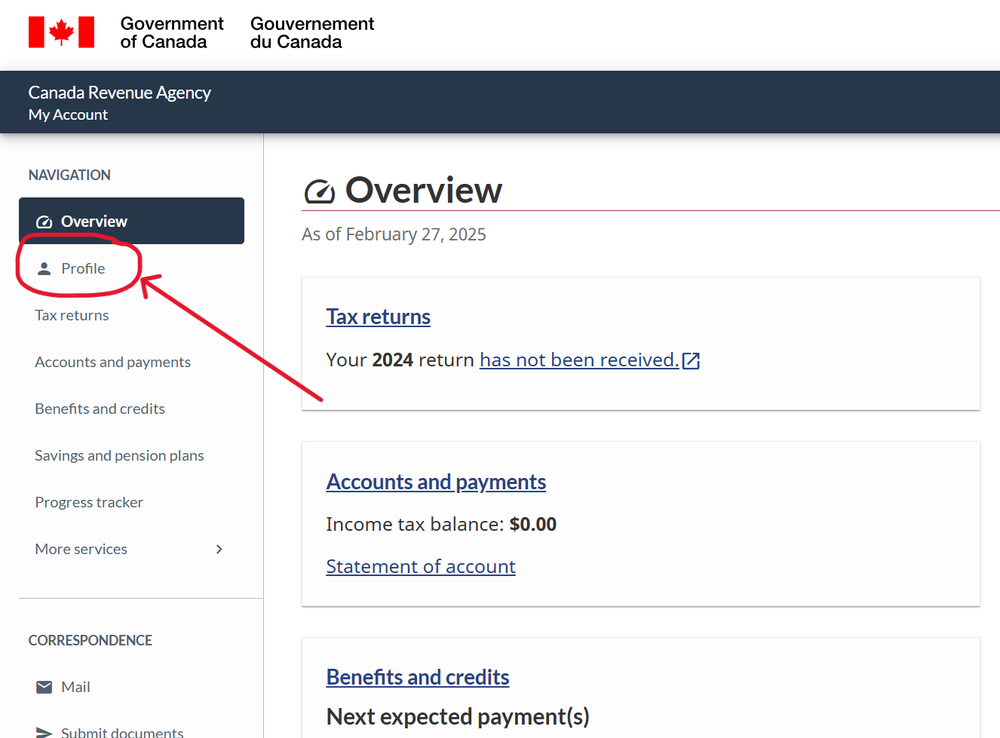
Task: Open the Tax returns card heading link
Action: coord(378,317)
